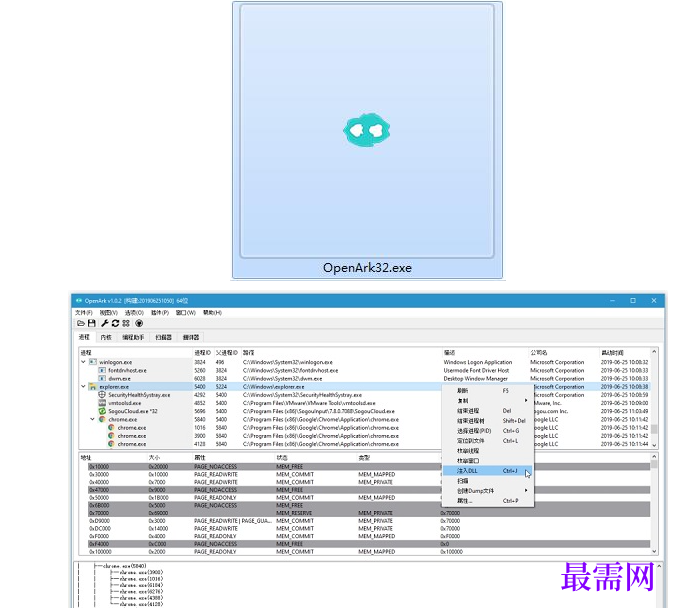Switch to the 进程 tab
Screen dimensions: 673x608
84,337
